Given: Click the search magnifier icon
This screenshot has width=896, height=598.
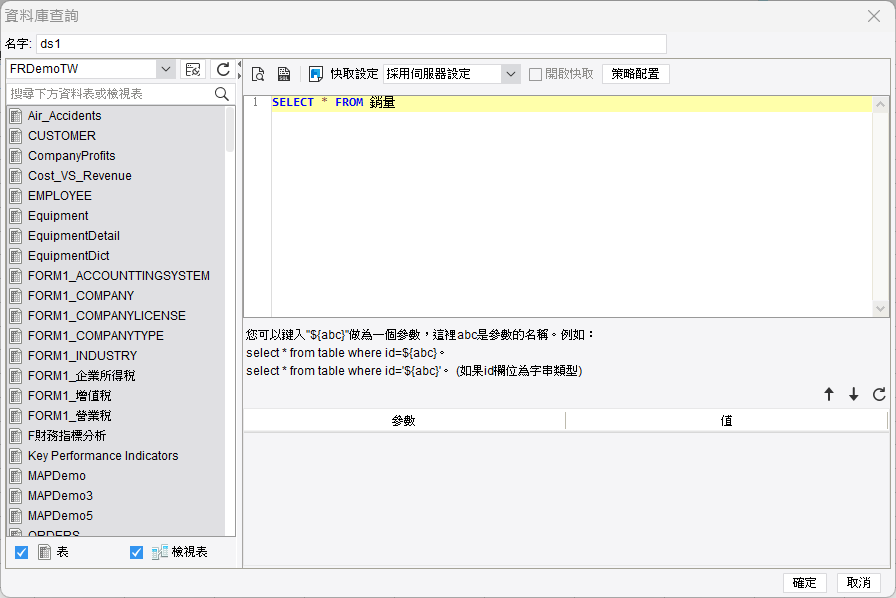Looking at the screenshot, I should [222, 94].
